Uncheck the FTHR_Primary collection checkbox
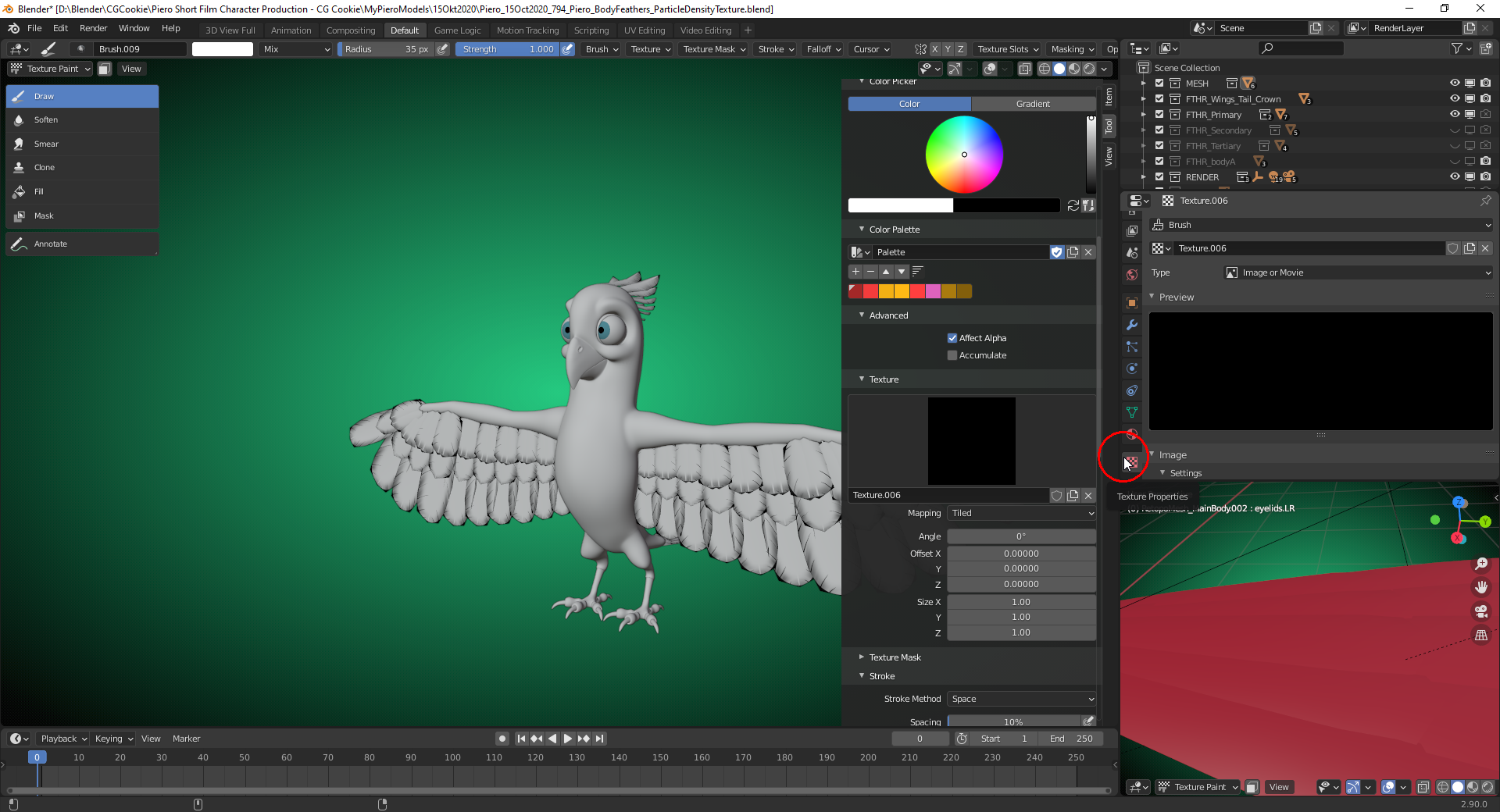The image size is (1500, 812). click(x=1159, y=115)
